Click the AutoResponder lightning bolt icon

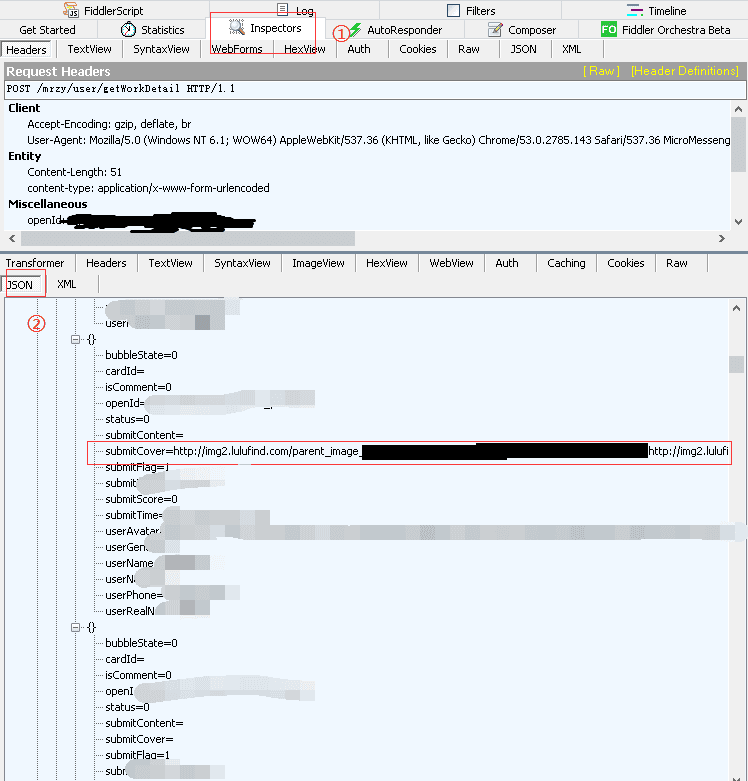pyautogui.click(x=355, y=30)
